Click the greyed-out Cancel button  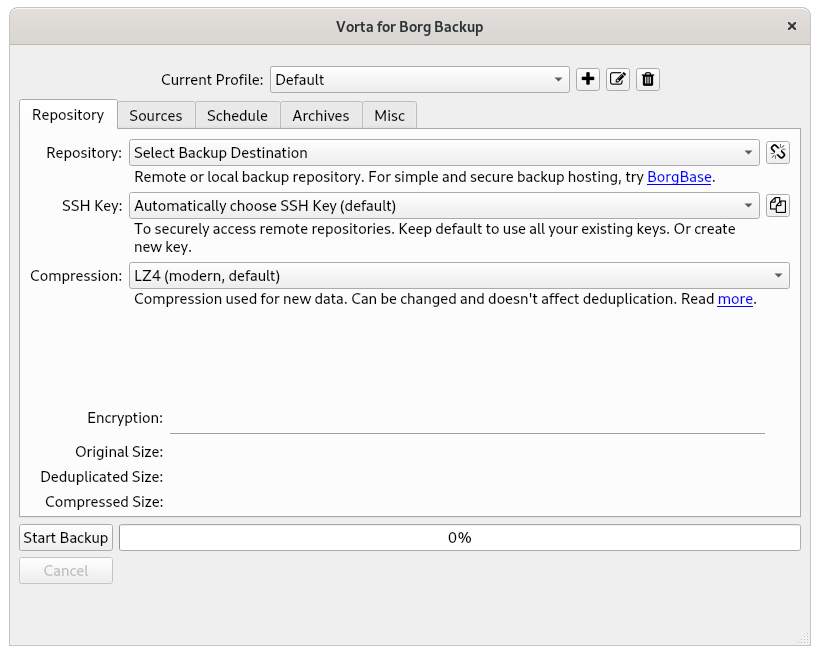coord(66,571)
